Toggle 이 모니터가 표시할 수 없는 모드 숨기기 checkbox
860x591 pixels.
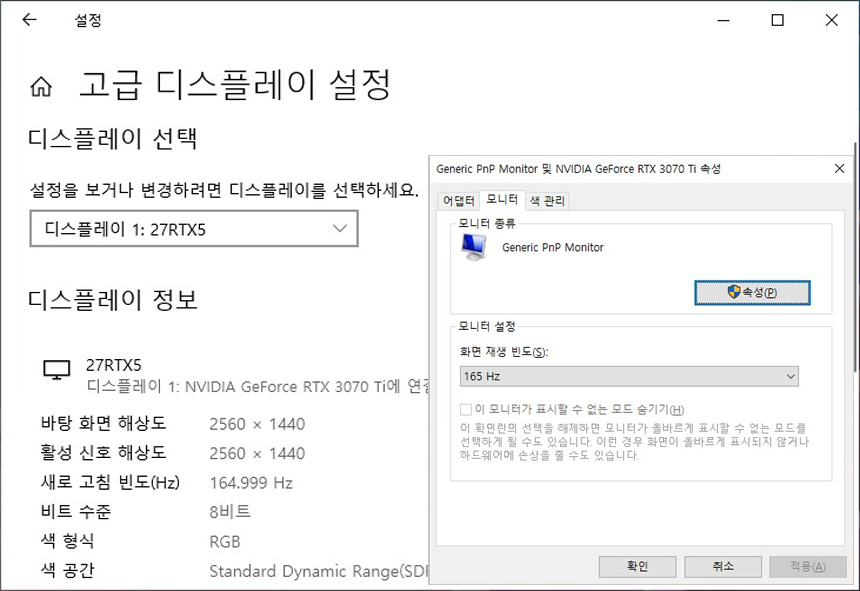[466, 410]
